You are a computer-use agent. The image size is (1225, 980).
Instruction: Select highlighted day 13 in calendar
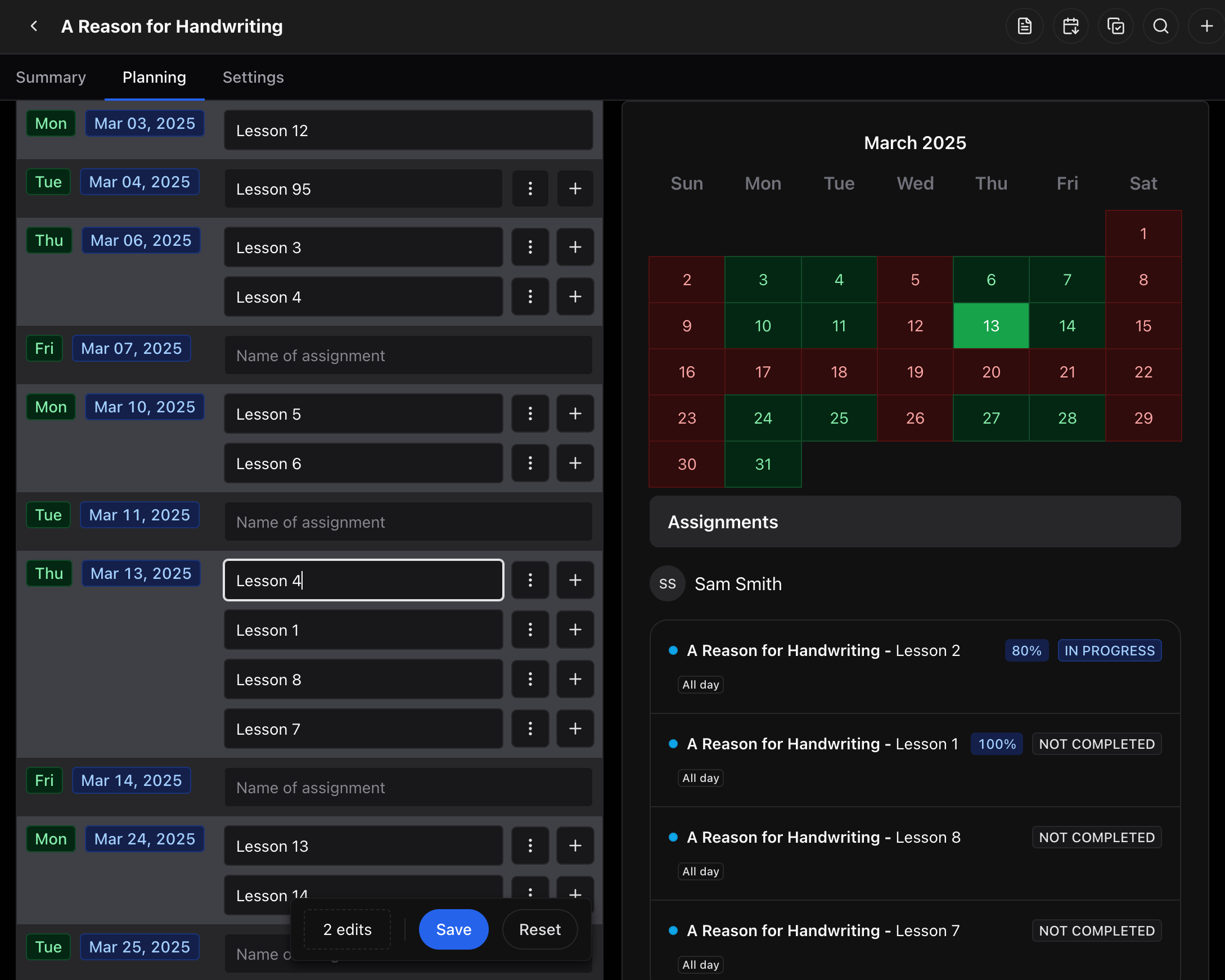990,326
